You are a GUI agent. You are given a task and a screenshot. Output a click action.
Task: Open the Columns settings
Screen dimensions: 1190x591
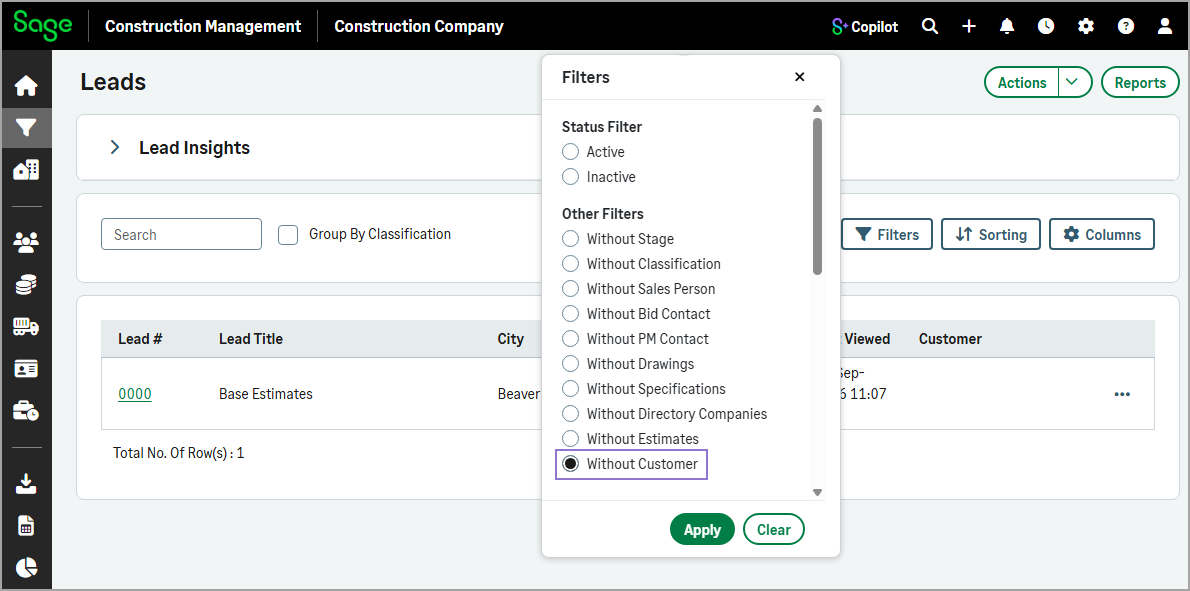[1102, 234]
